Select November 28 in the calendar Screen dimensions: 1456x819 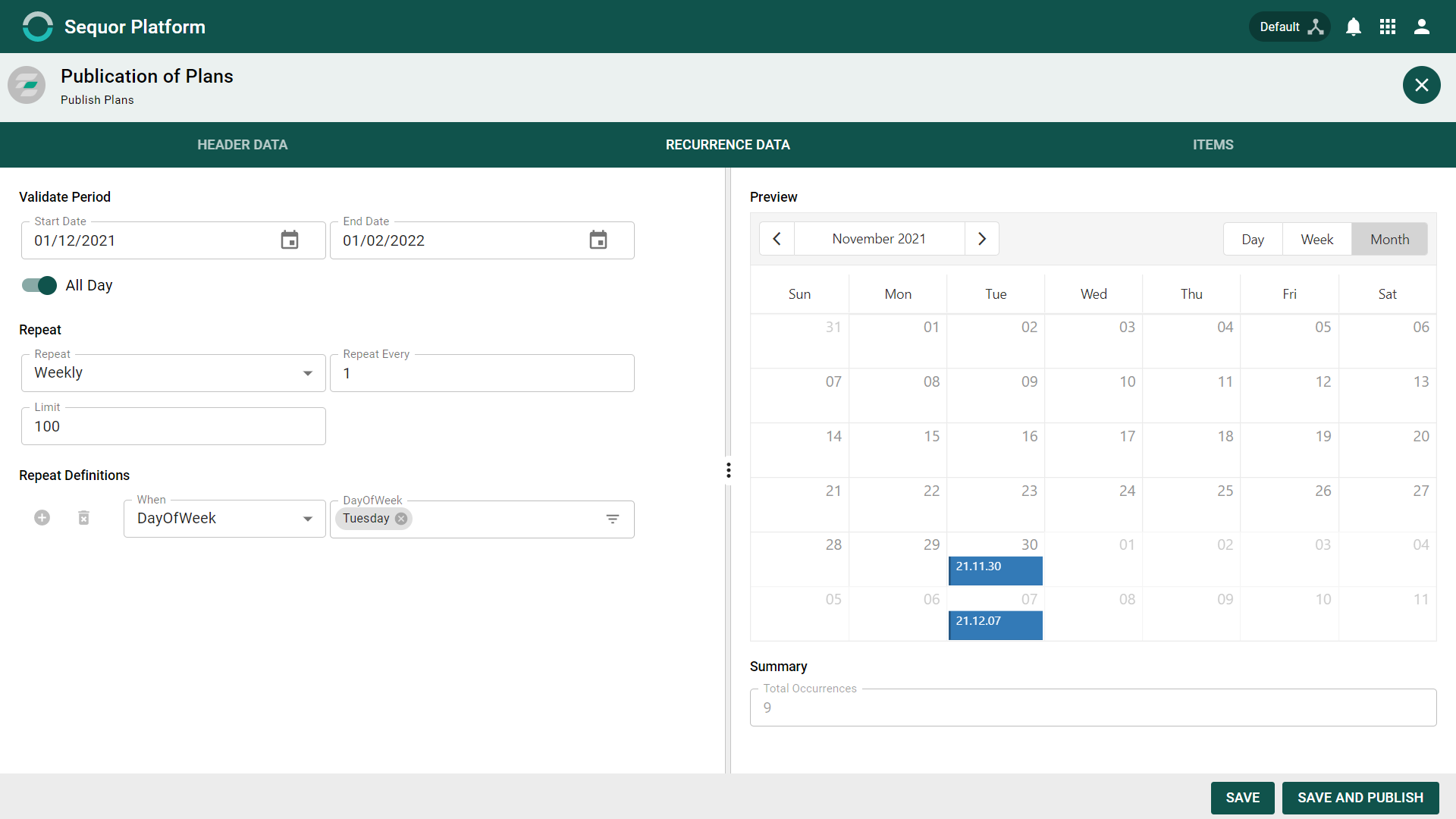click(800, 560)
